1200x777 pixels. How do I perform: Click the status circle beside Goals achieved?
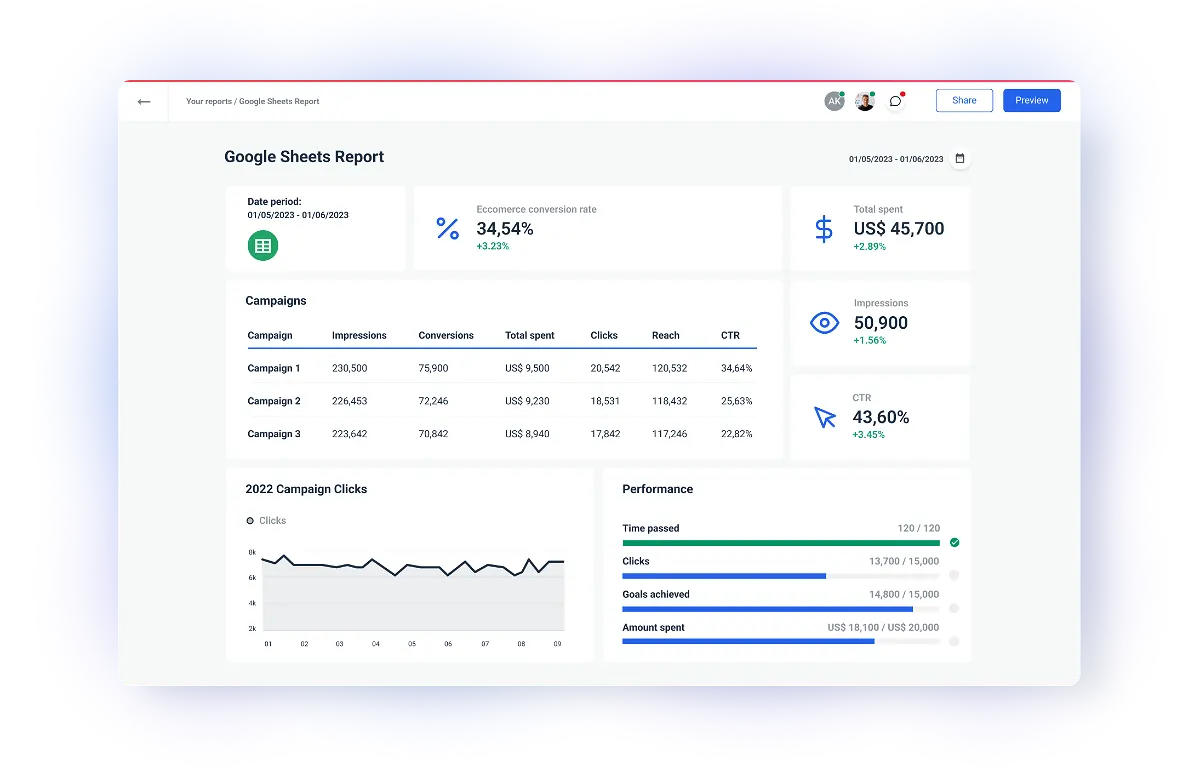pos(953,608)
